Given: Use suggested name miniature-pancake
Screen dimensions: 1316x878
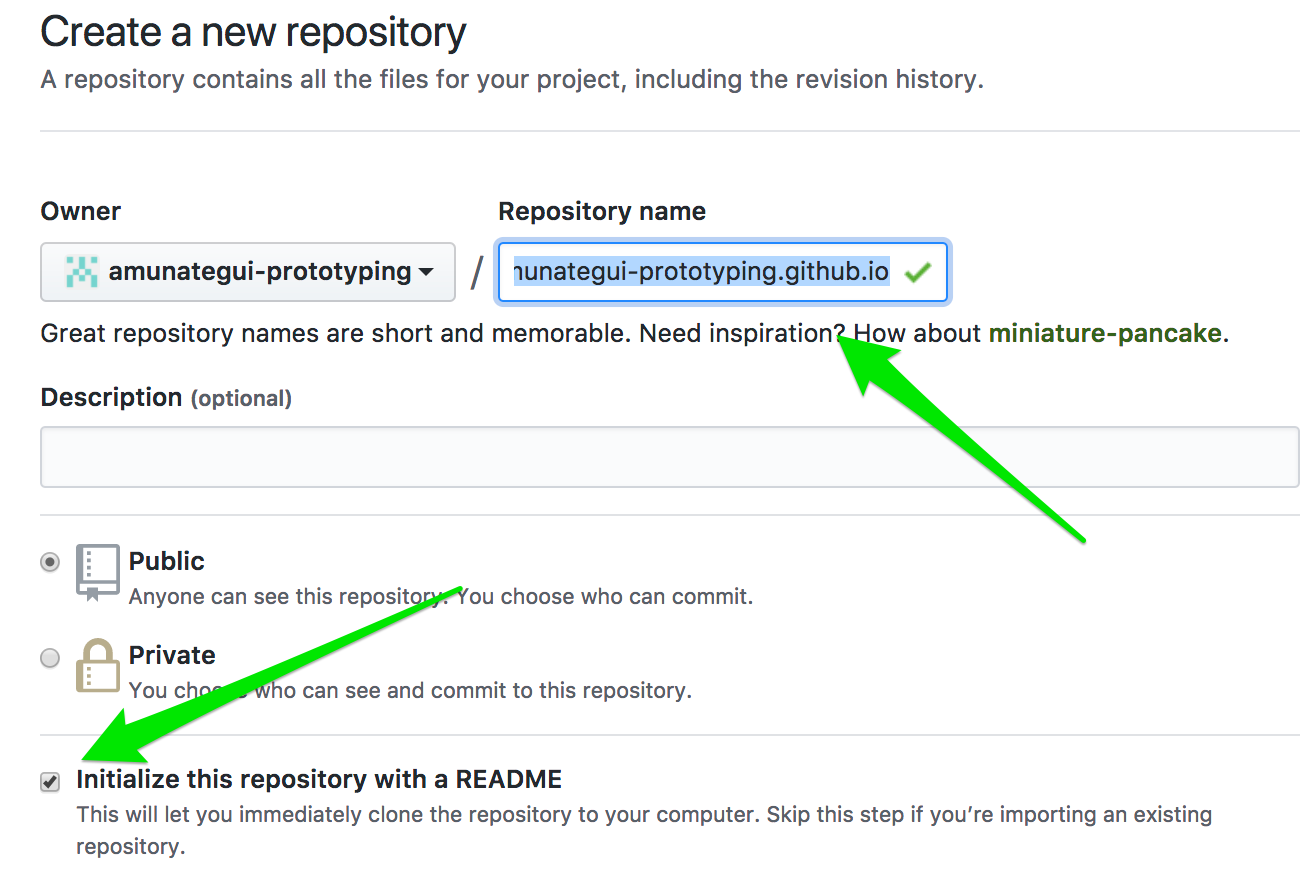Looking at the screenshot, I should click(x=1105, y=333).
